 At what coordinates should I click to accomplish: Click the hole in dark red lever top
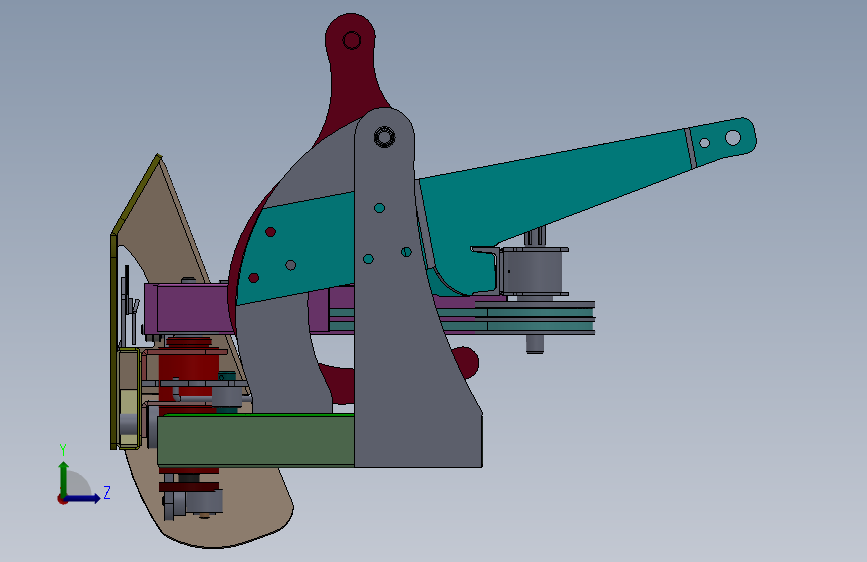(x=352, y=40)
